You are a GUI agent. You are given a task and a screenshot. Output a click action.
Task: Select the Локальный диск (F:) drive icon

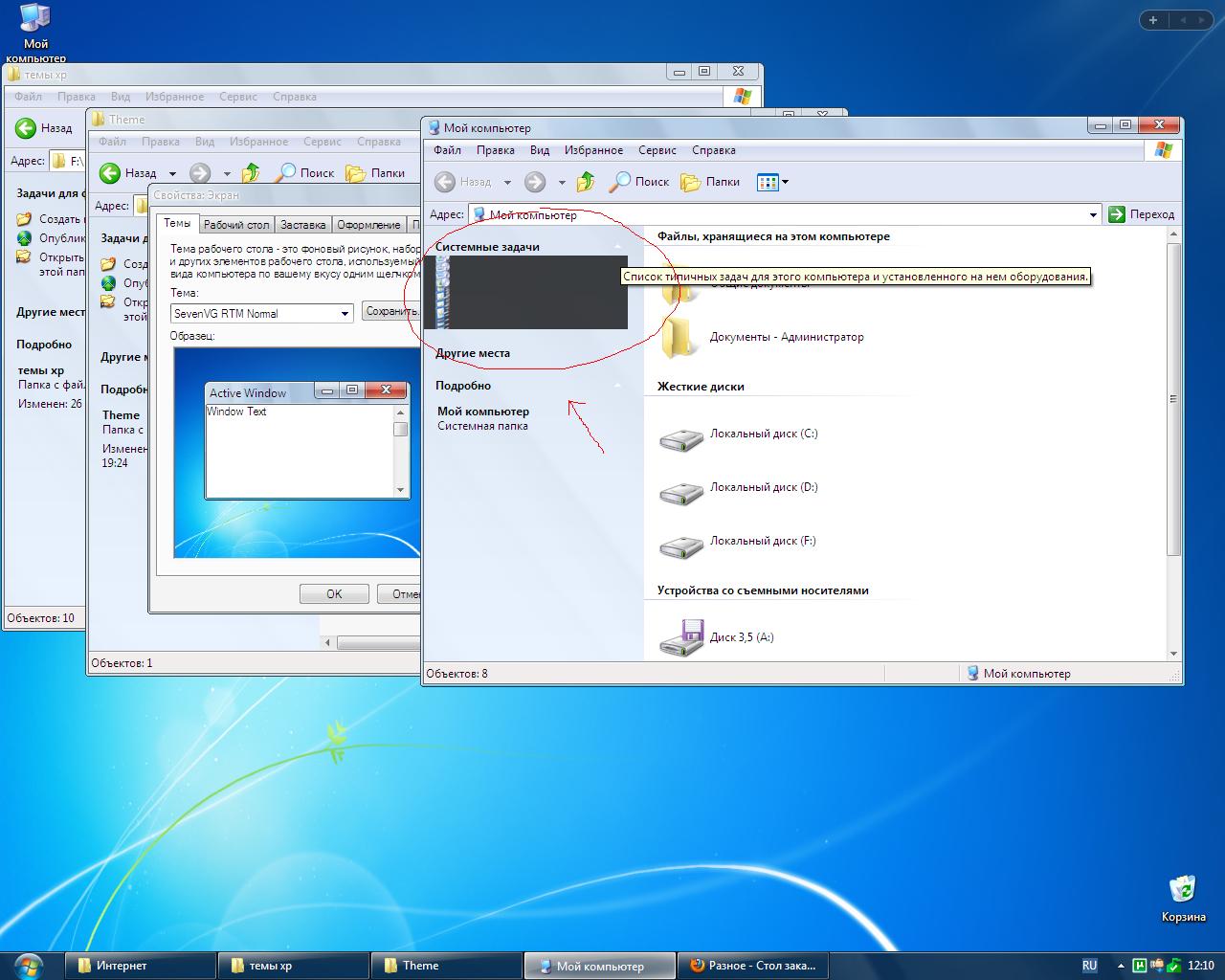pos(680,546)
